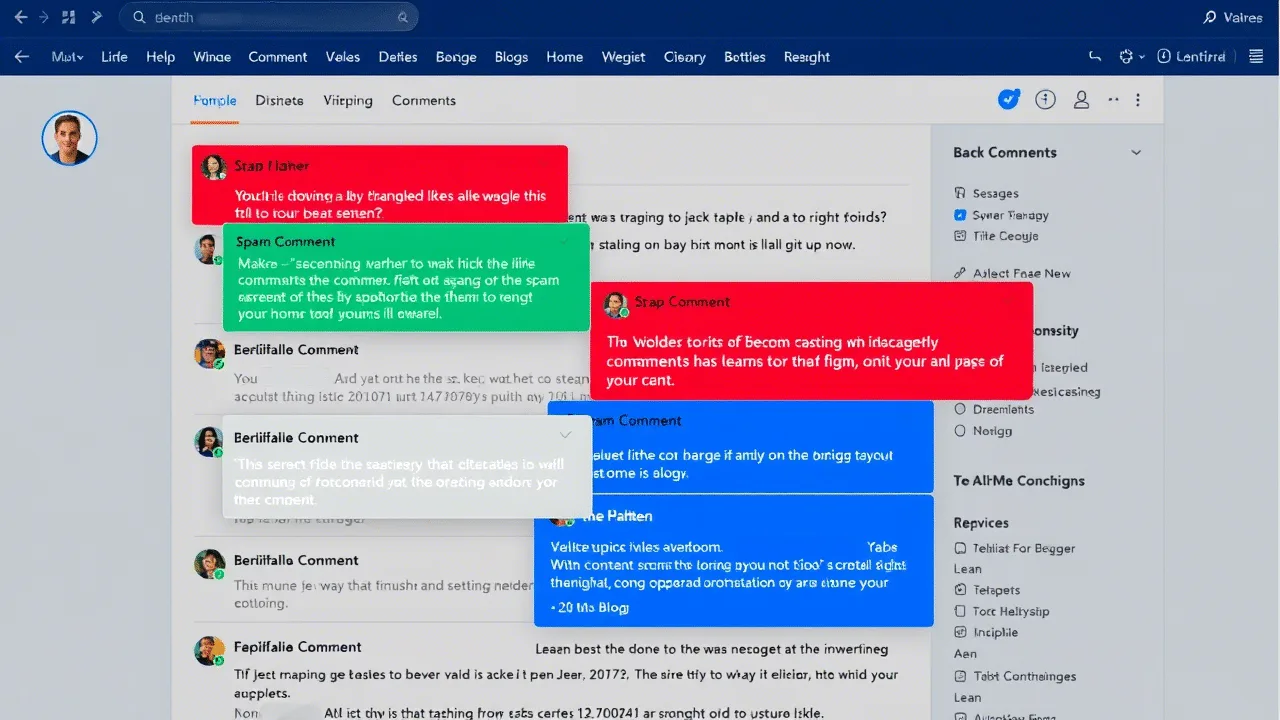Click the circled info icon beside the badge
1280x720 pixels.
pos(1045,99)
